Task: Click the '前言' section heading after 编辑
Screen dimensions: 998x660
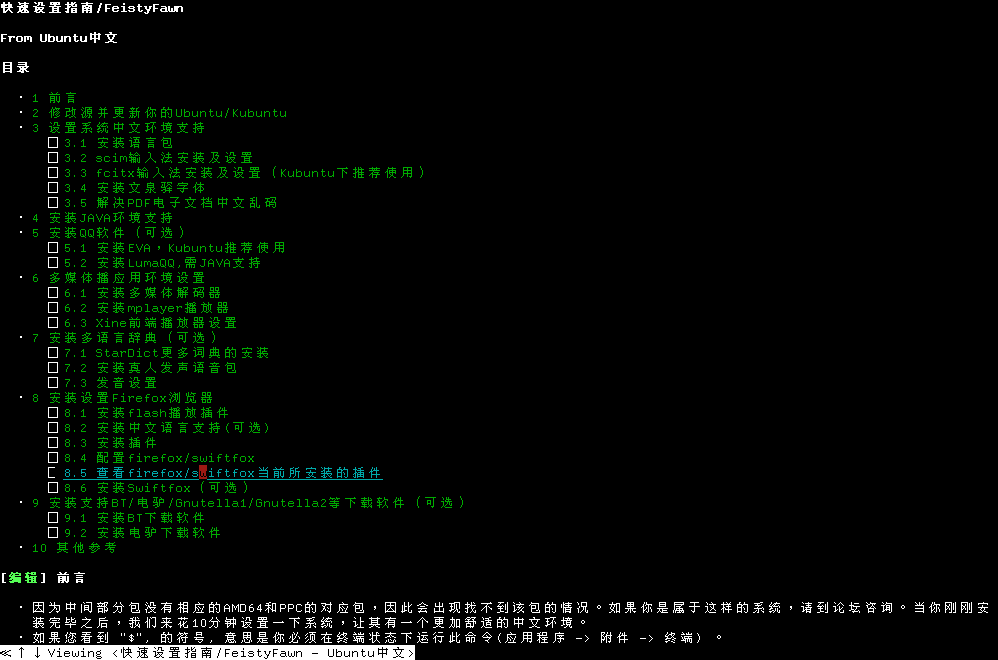Action: pyautogui.click(x=71, y=578)
